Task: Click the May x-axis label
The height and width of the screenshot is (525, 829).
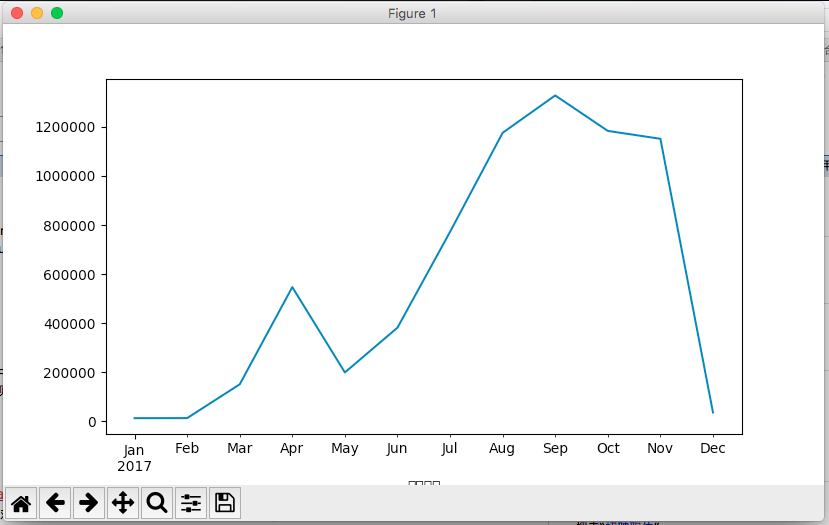Action: point(345,449)
